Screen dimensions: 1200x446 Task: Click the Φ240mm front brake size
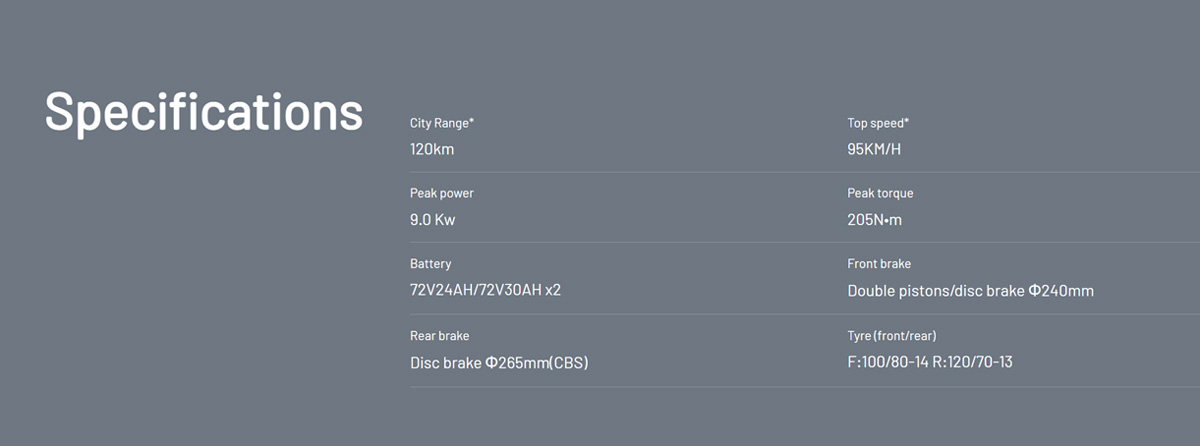pyautogui.click(x=1061, y=291)
